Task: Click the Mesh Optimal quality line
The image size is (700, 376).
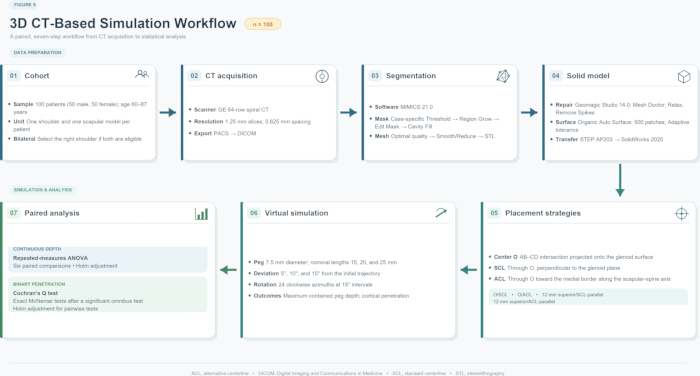Action: tap(433, 136)
